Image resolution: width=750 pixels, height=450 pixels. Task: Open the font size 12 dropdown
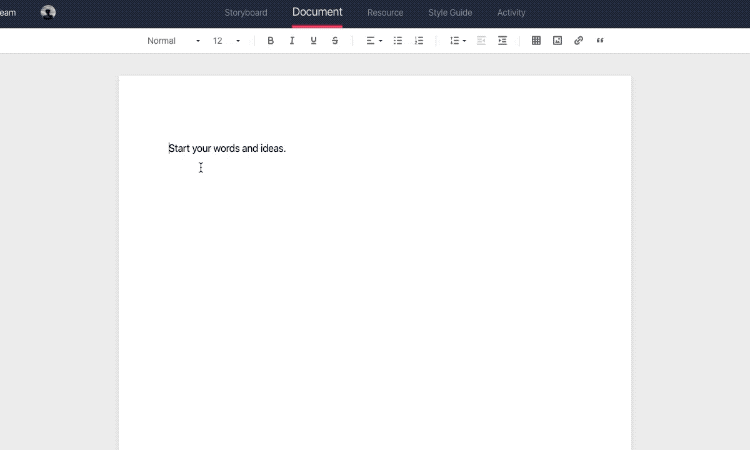pyautogui.click(x=226, y=41)
